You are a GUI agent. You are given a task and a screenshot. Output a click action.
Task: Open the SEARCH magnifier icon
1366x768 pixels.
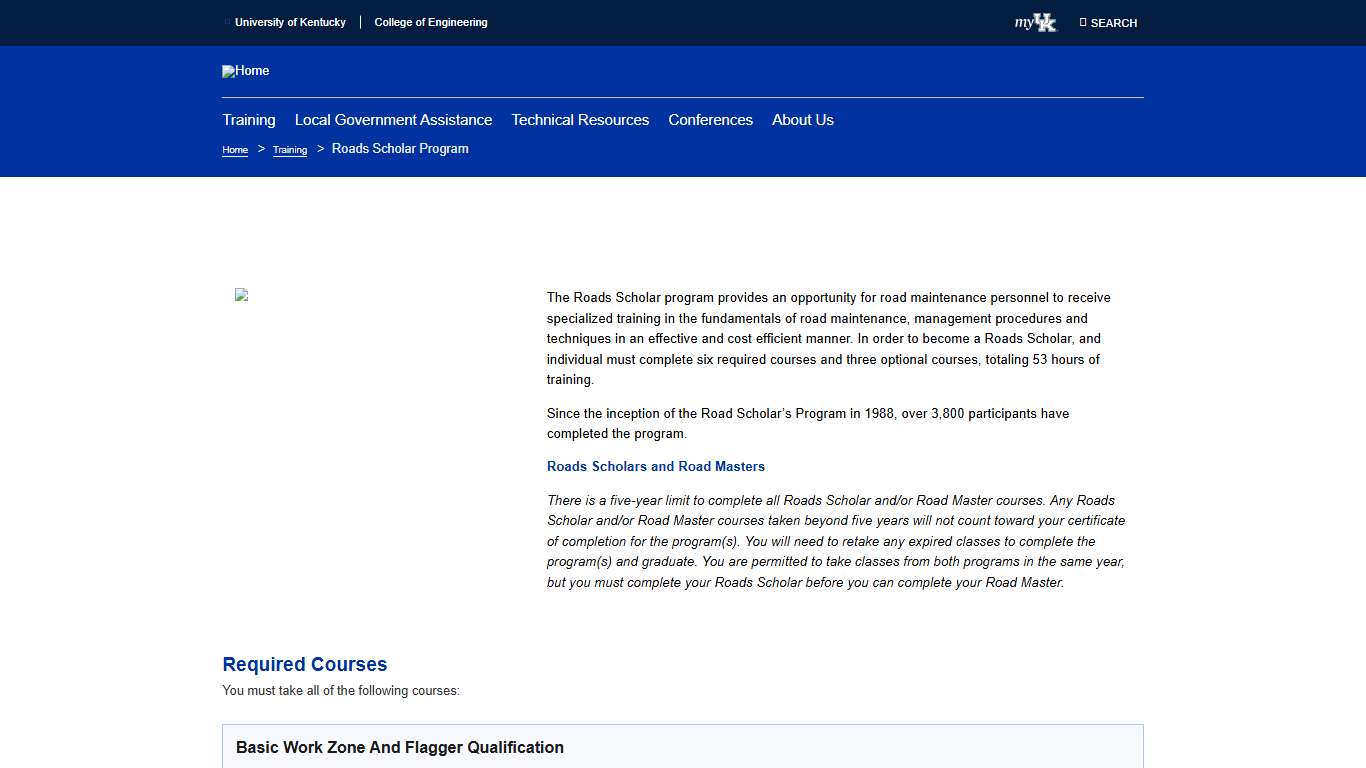click(1082, 22)
